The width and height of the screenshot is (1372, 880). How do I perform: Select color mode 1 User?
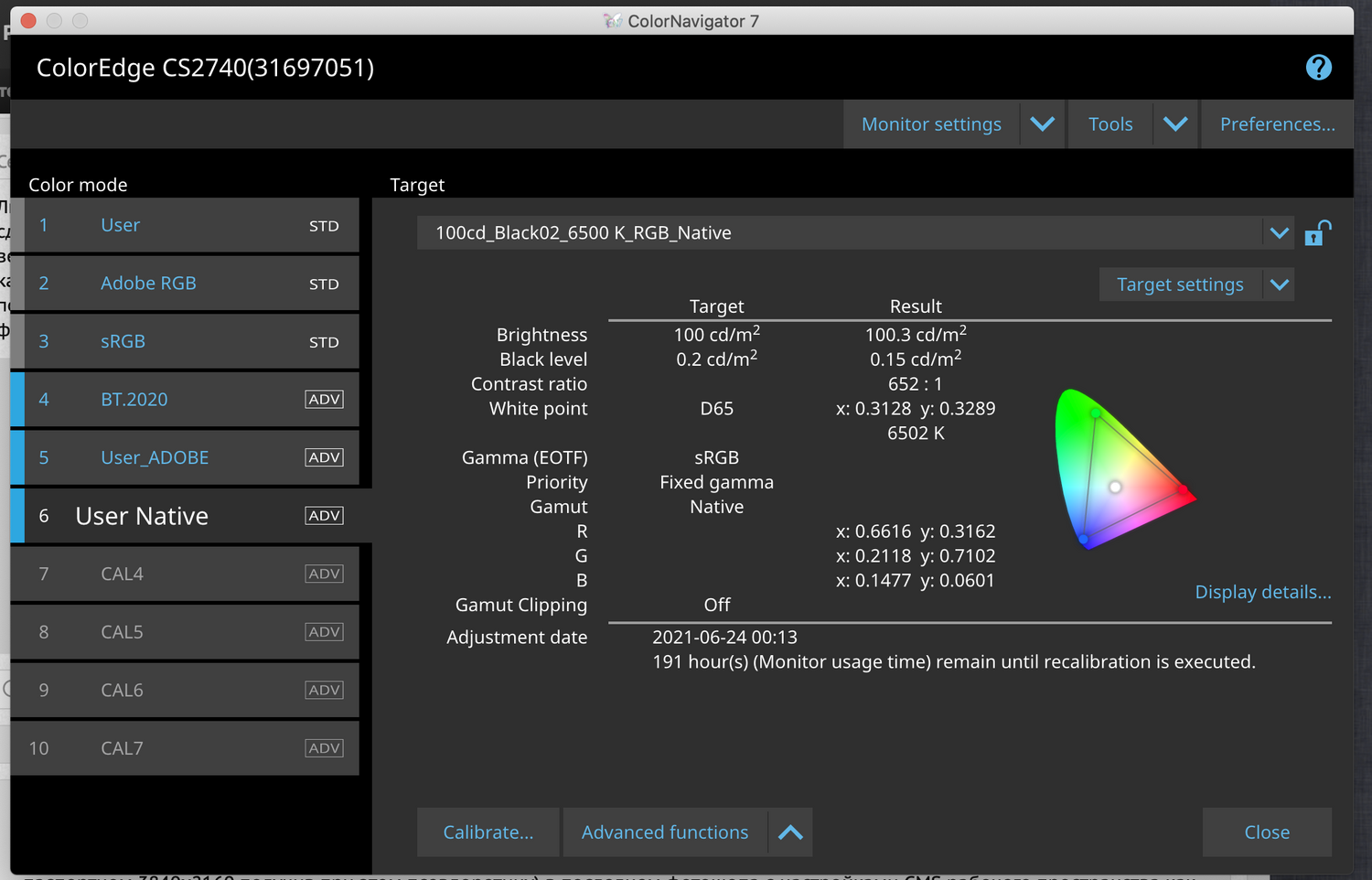click(x=191, y=226)
